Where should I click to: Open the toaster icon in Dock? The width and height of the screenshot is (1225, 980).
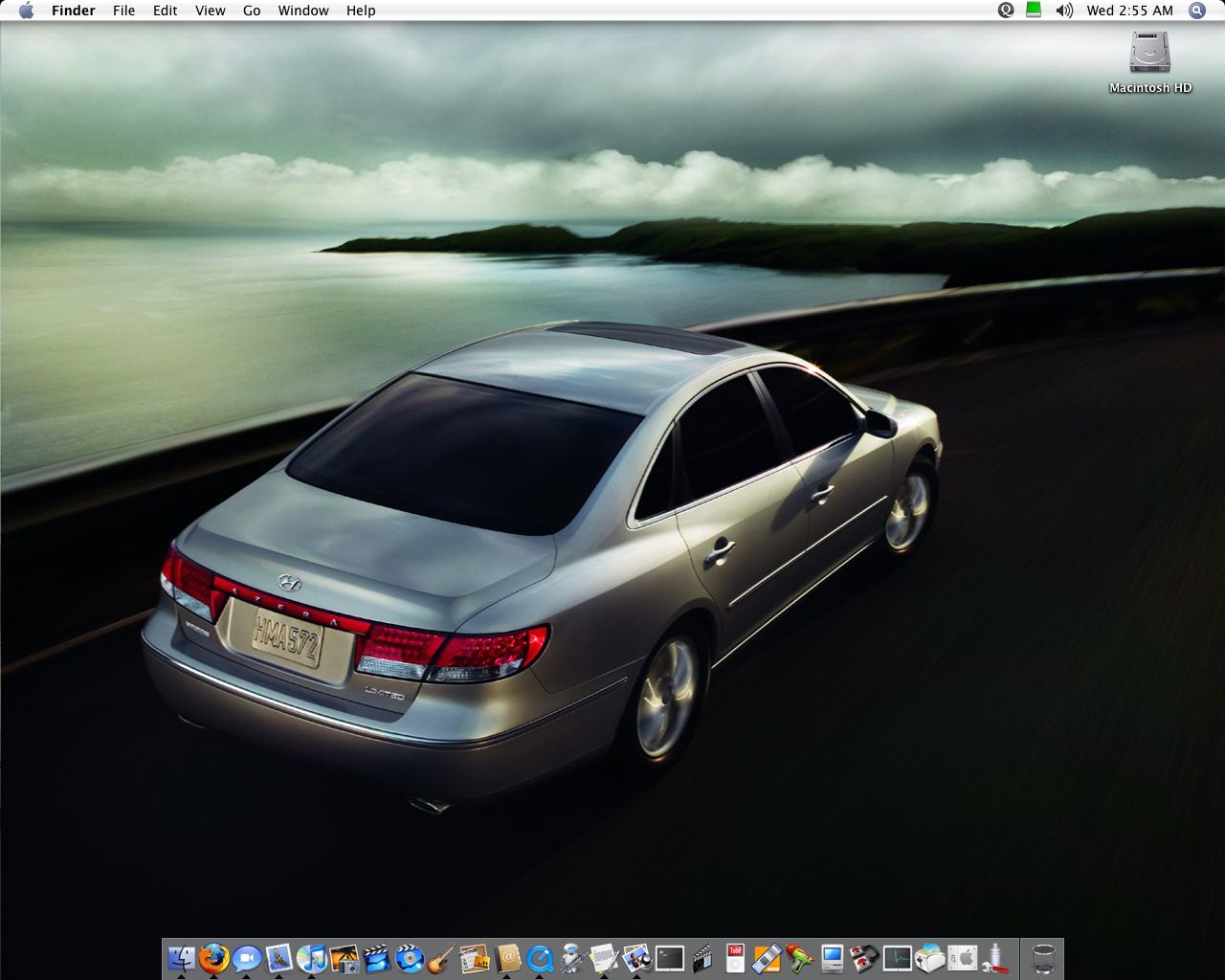(x=929, y=957)
